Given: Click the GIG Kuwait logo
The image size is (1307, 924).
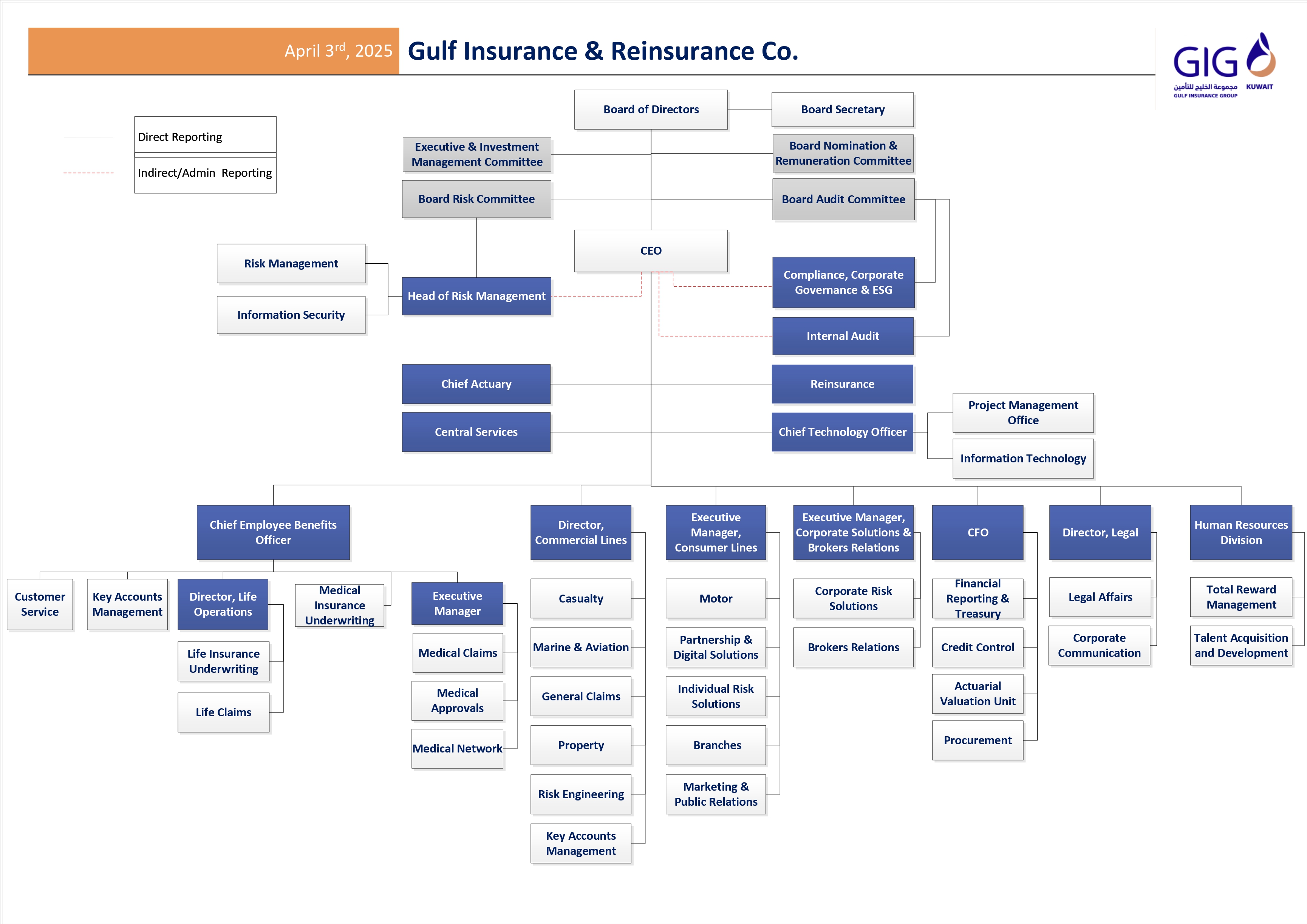Looking at the screenshot, I should [x=1224, y=65].
